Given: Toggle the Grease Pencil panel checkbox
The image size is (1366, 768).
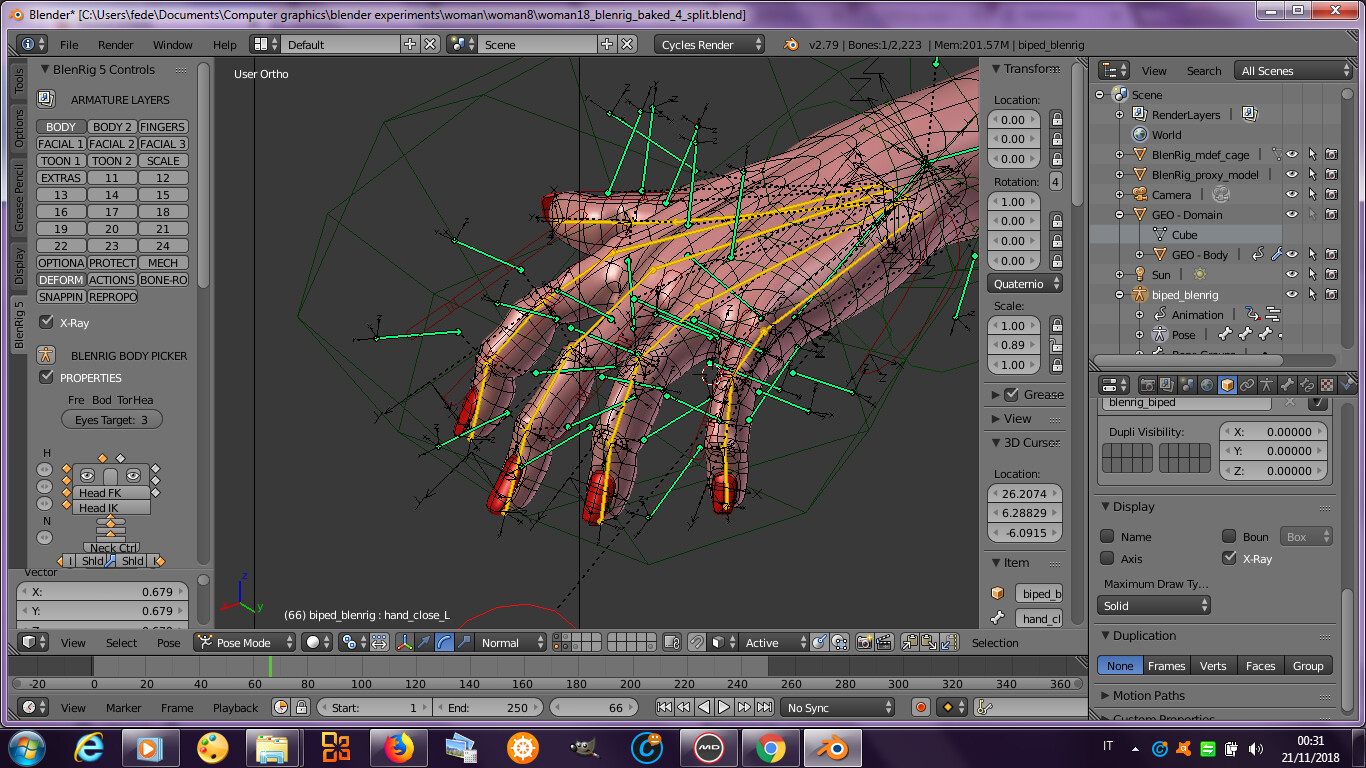Looking at the screenshot, I should point(1011,394).
